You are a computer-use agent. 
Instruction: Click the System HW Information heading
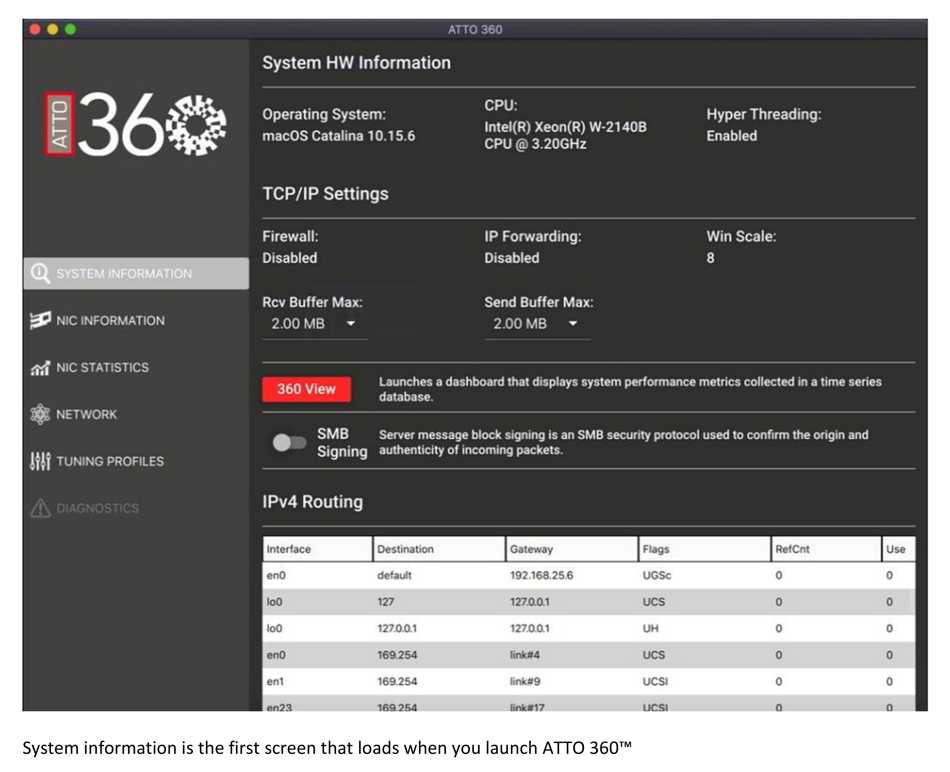click(x=356, y=63)
